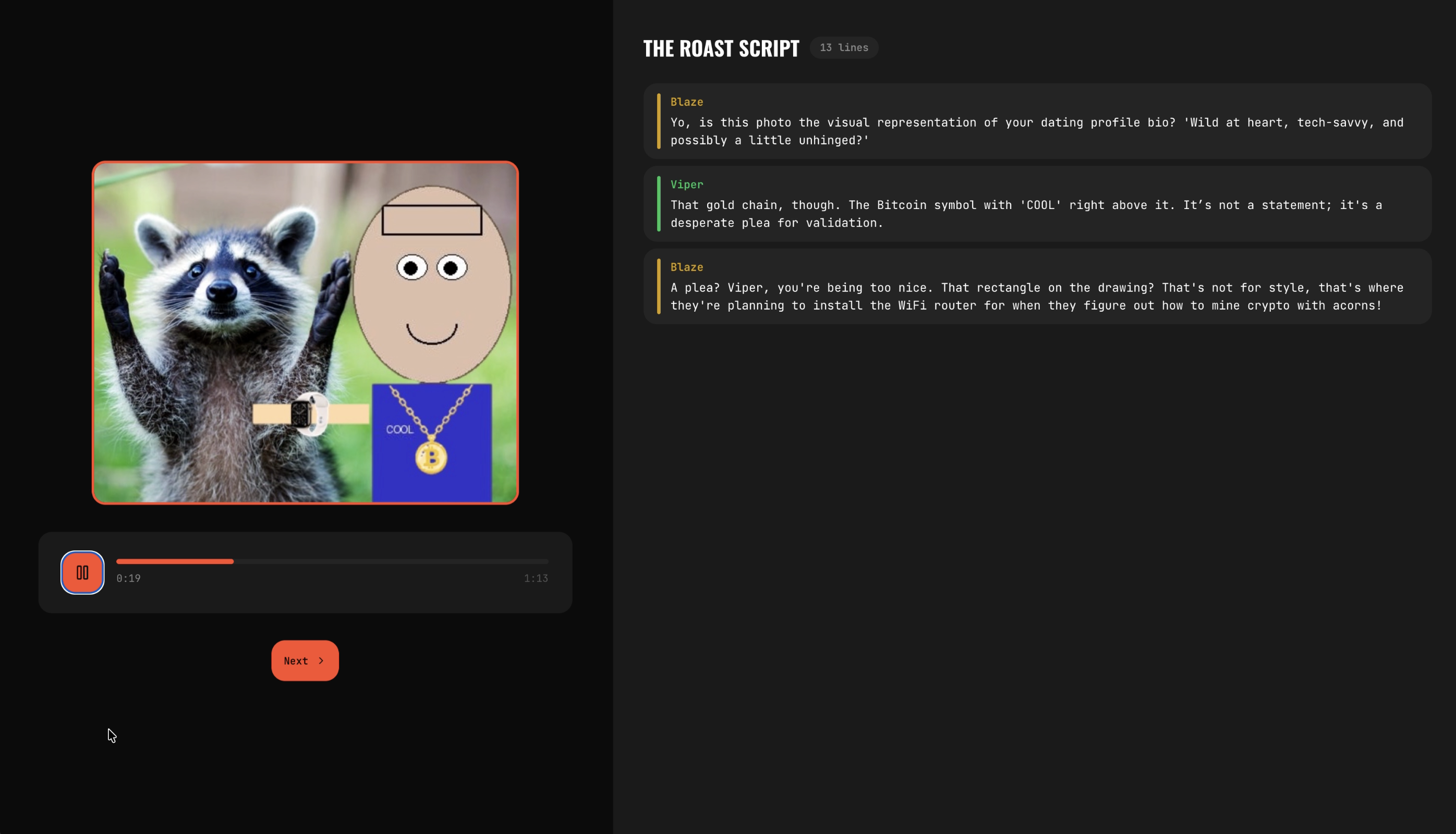
Task: Click the rectangle on the drawn forehead
Action: pyautogui.click(x=431, y=220)
